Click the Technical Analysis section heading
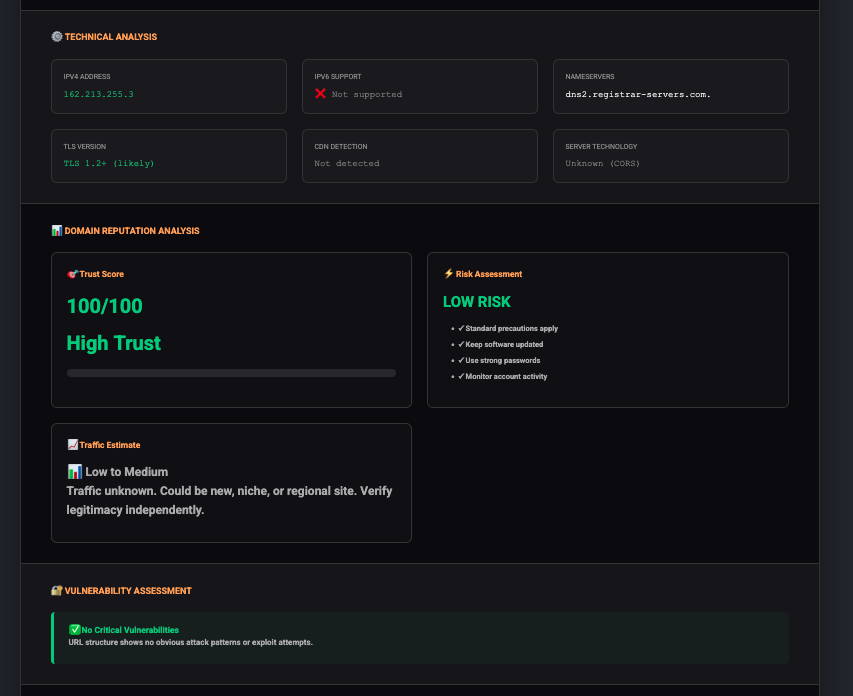 coord(111,36)
